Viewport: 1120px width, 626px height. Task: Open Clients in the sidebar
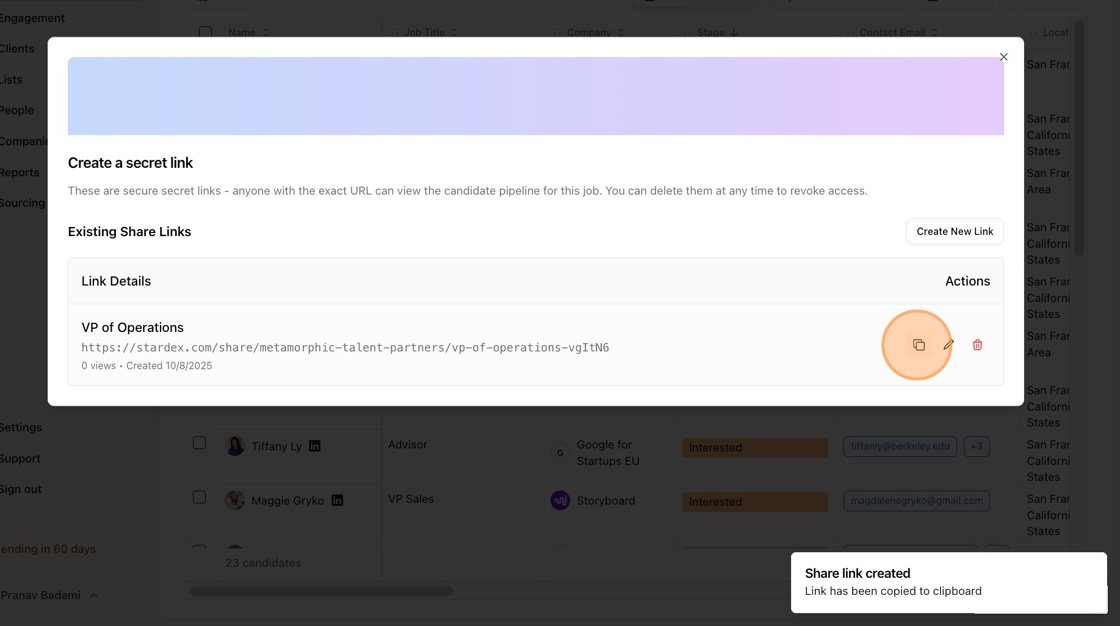pos(17,49)
